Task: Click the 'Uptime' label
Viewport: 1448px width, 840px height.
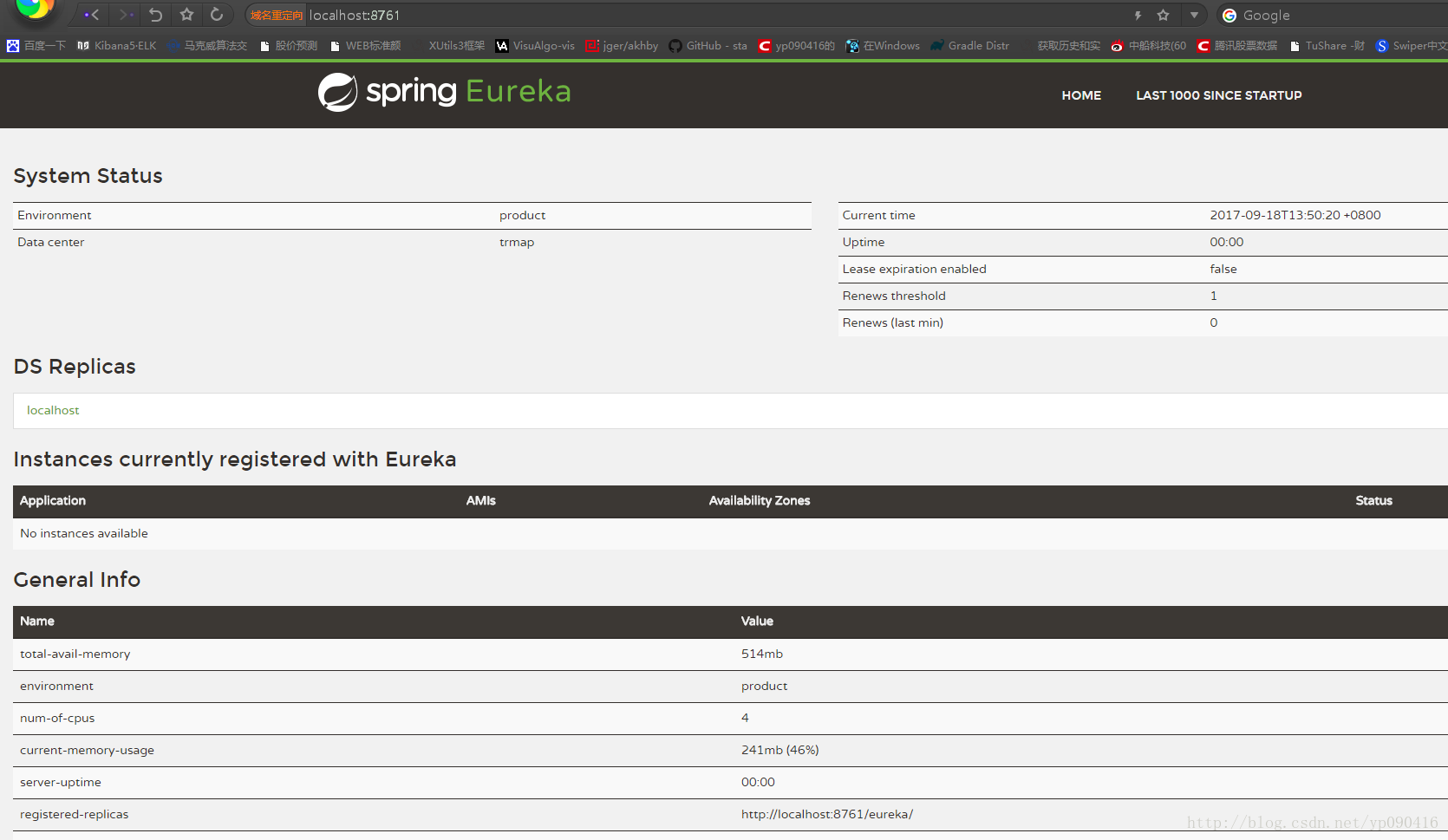Action: pyautogui.click(x=864, y=243)
